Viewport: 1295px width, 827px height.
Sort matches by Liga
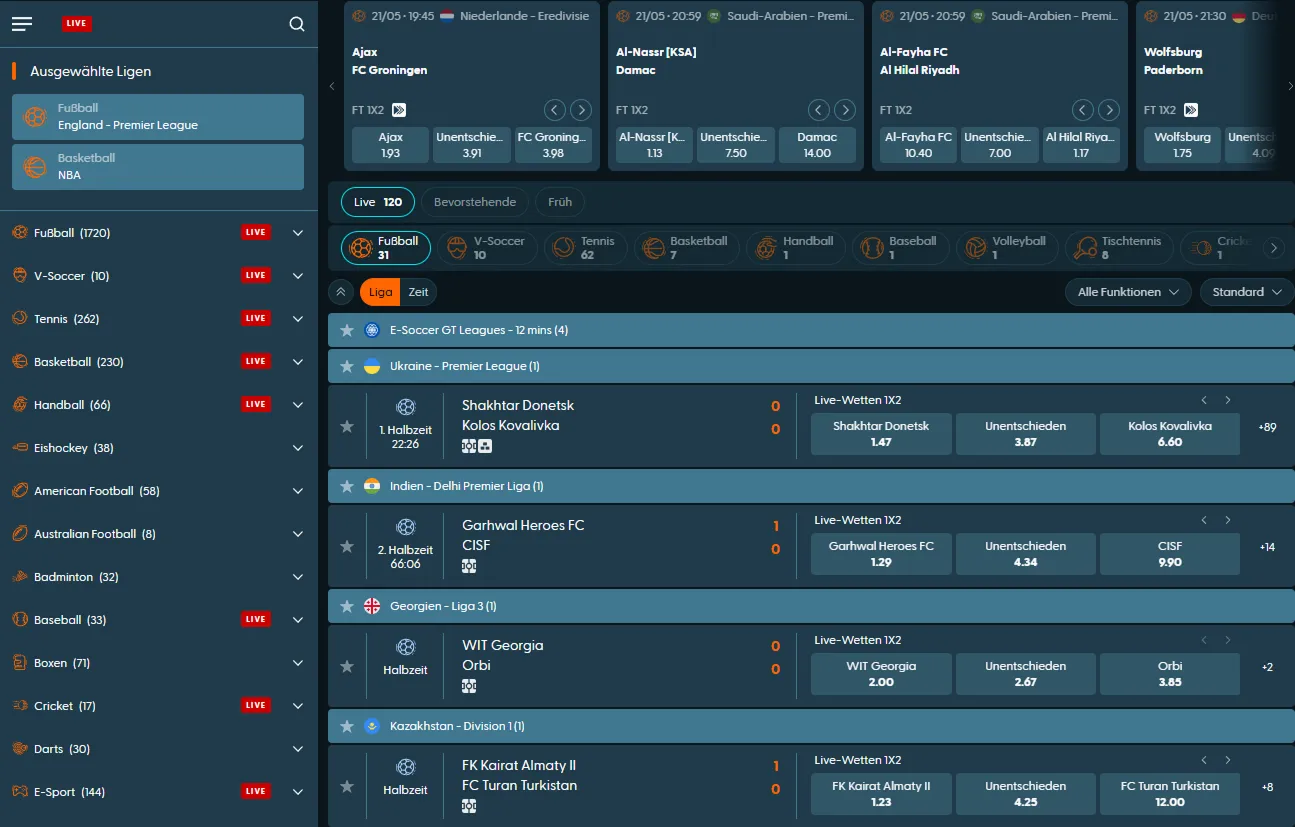click(x=381, y=292)
